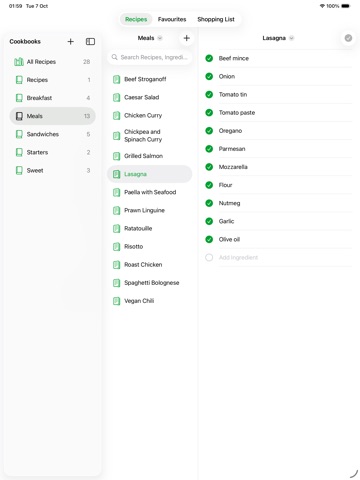Uncheck the Olive oil ingredient circle

pos(209,239)
